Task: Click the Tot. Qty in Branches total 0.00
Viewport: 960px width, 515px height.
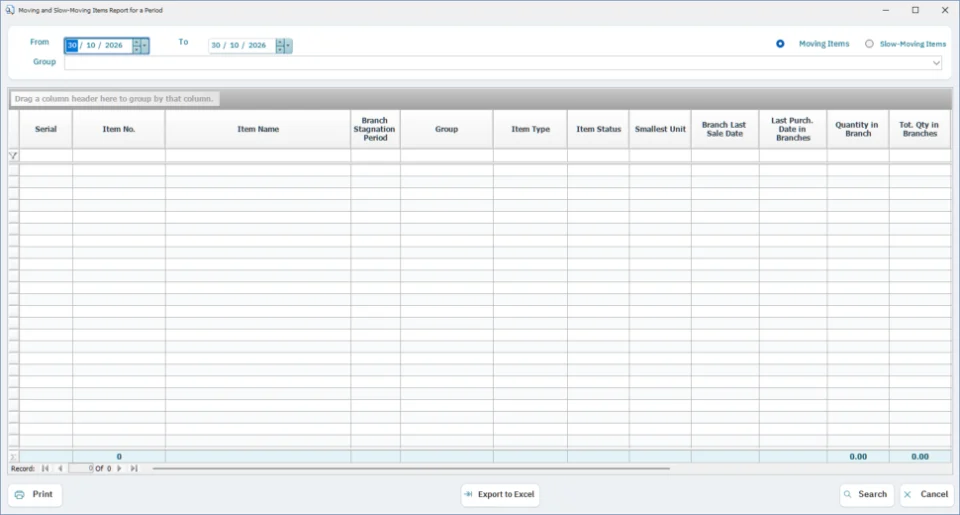Action: coord(920,457)
